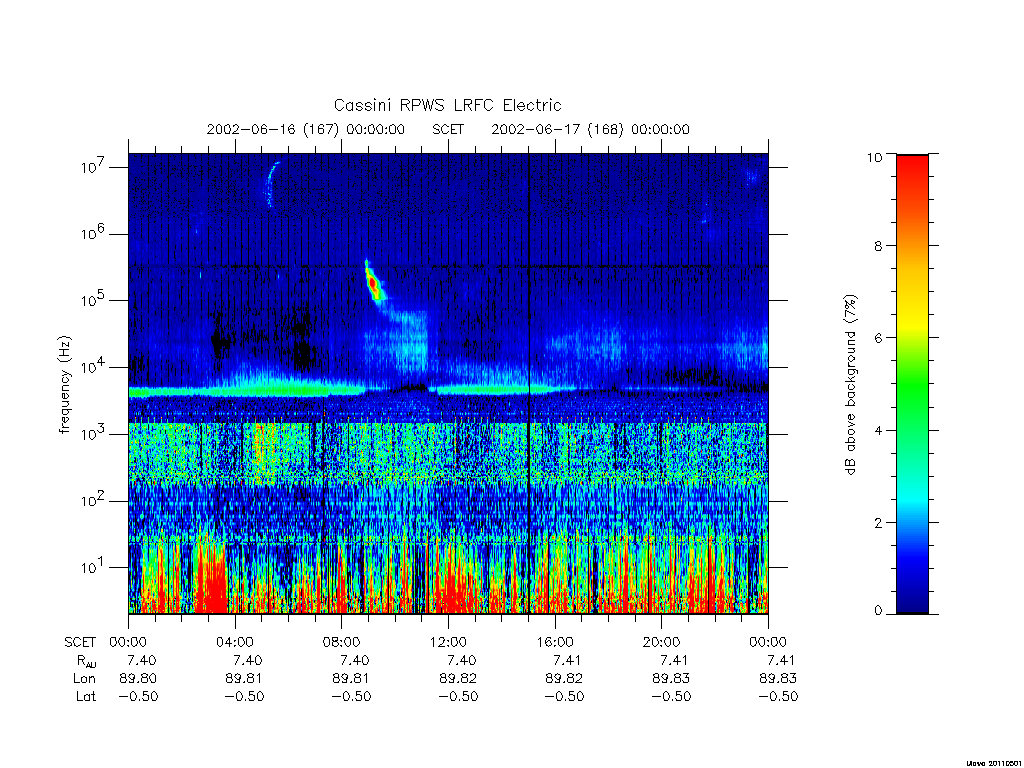1024x768 pixels.
Task: Click the yellow band of the colorbar
Action: coord(912,323)
